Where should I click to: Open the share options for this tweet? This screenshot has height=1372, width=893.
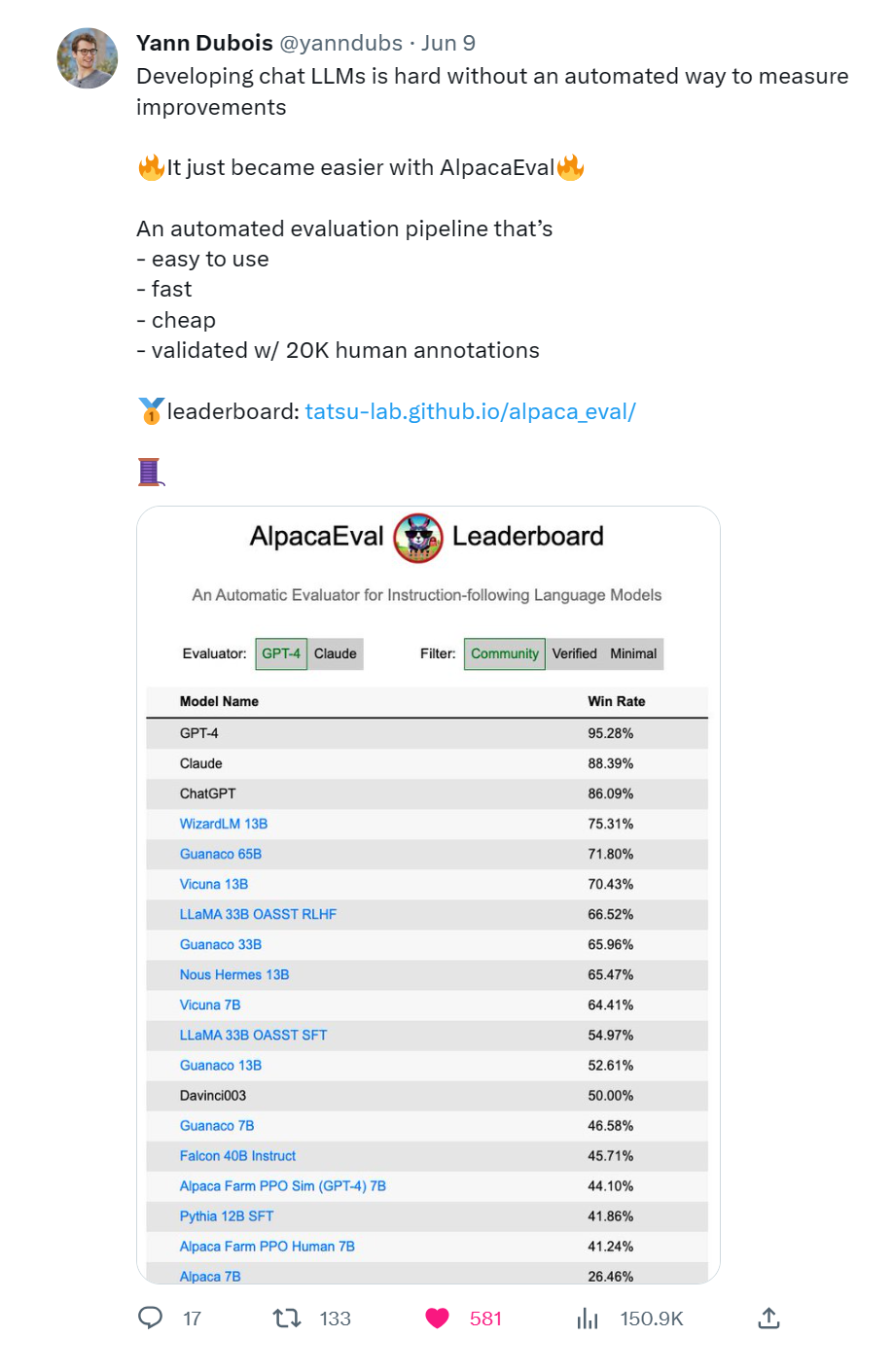click(x=768, y=1319)
